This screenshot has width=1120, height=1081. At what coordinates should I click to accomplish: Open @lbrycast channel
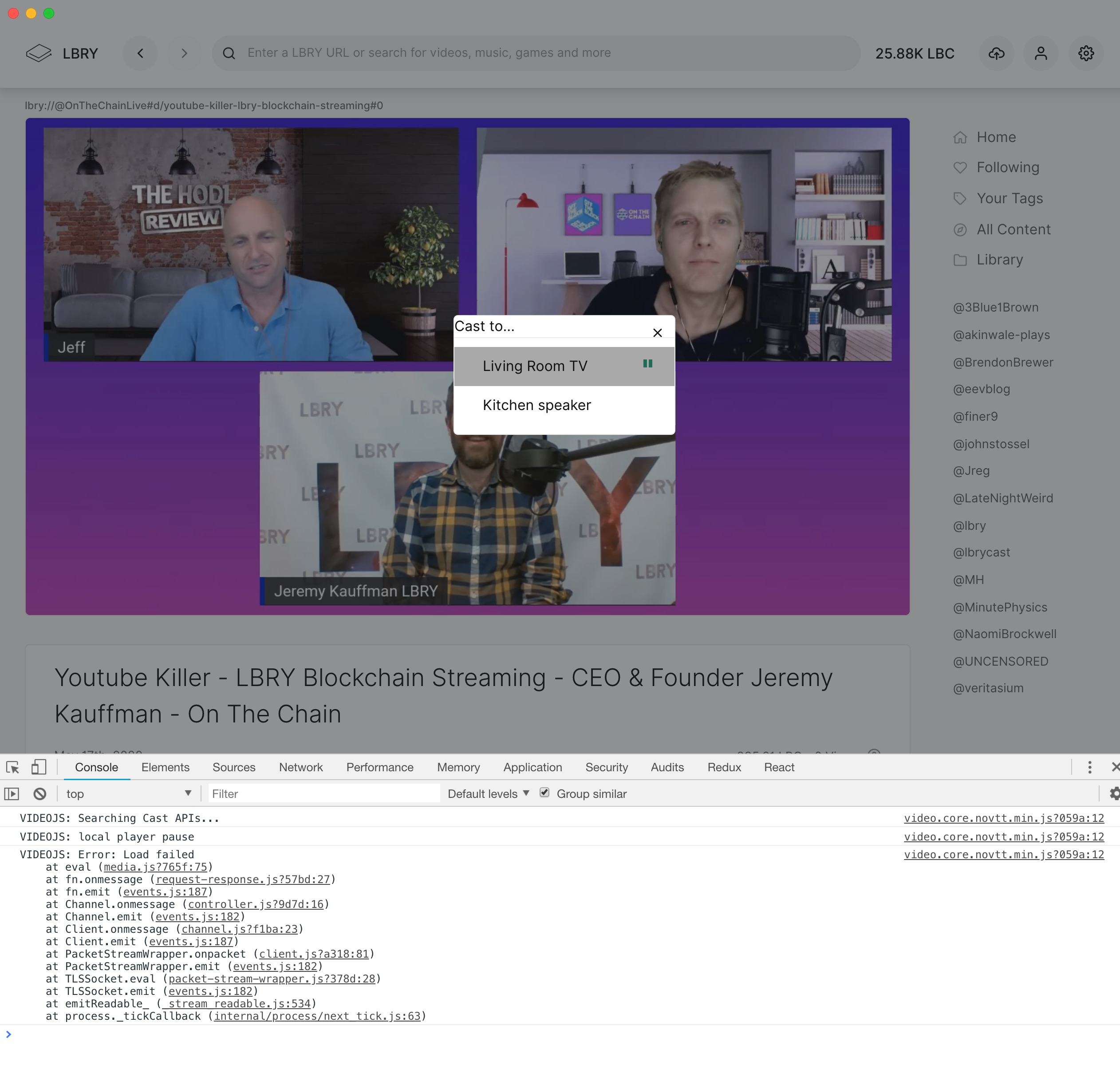click(981, 552)
